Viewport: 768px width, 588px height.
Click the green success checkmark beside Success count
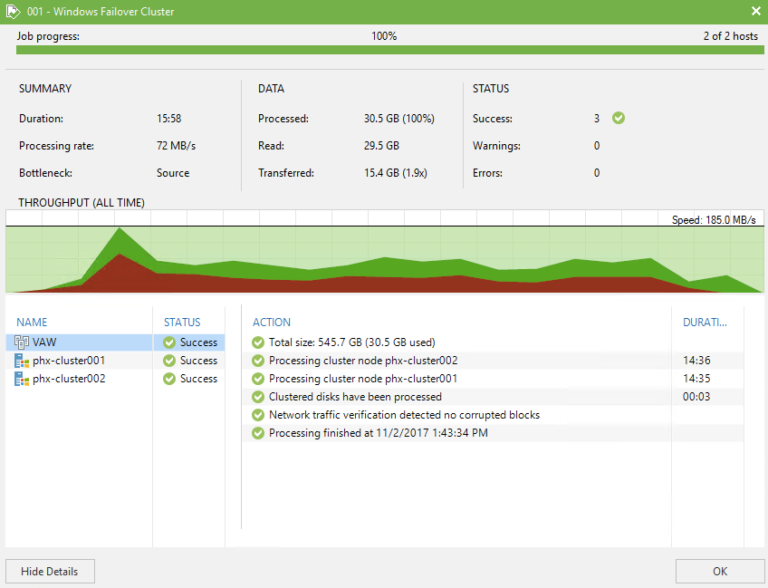coord(619,118)
